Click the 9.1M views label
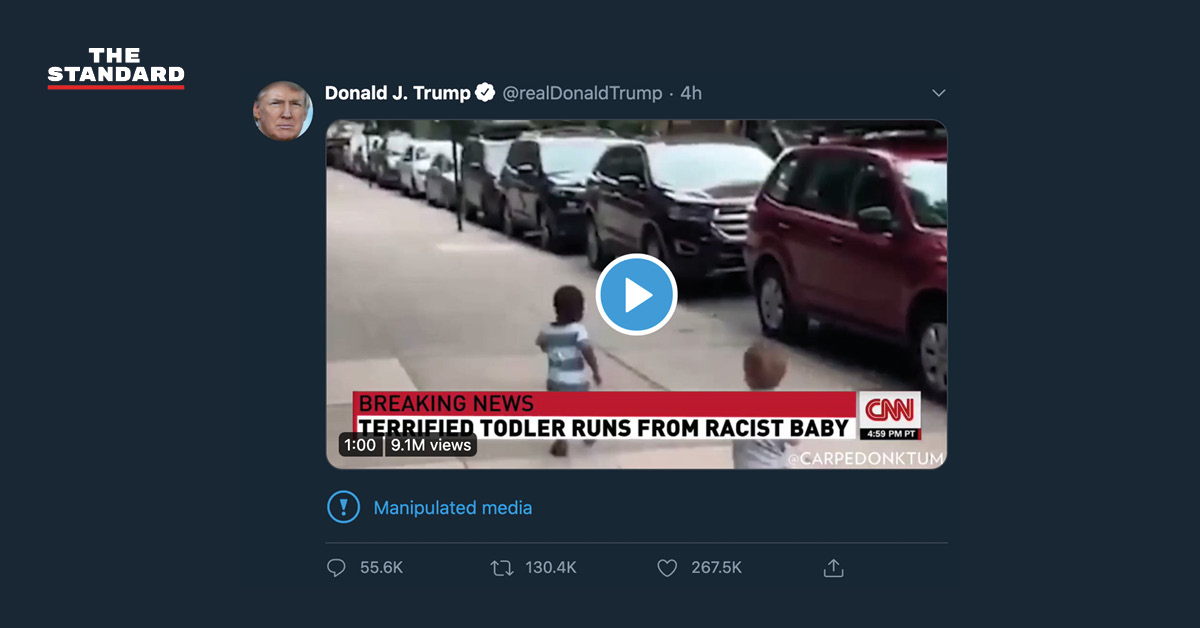The width and height of the screenshot is (1200, 628). point(431,445)
